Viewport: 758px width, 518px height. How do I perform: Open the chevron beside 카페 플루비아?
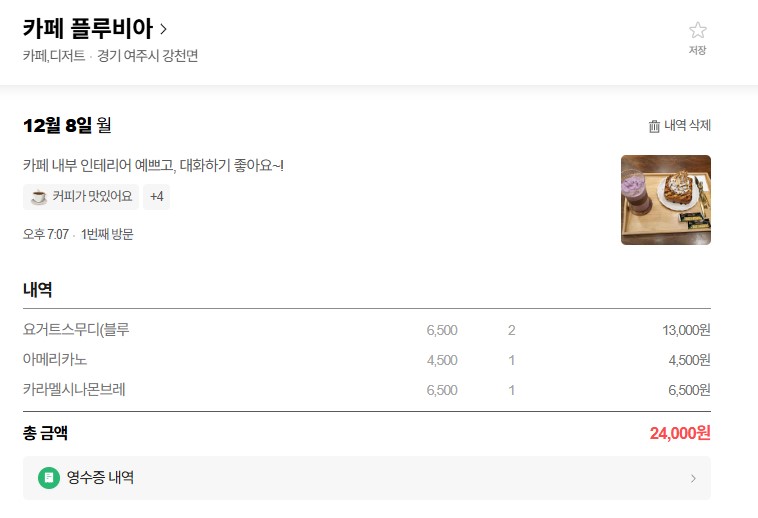click(164, 28)
